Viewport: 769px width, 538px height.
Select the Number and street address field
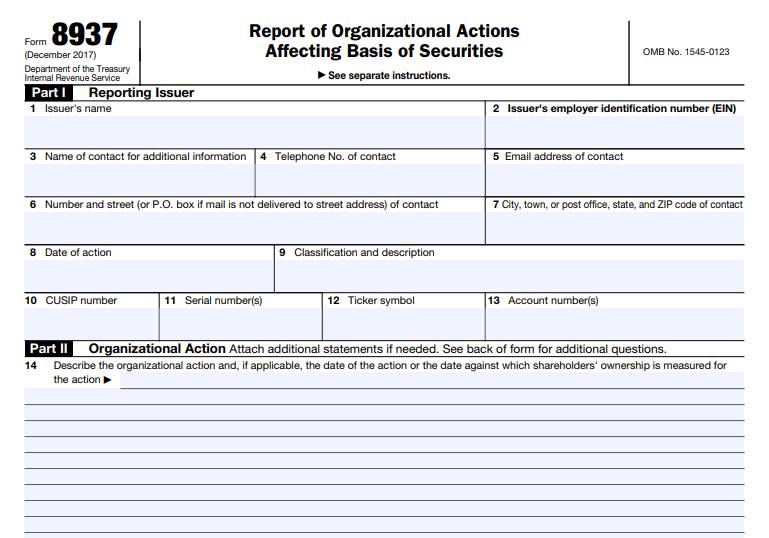(x=254, y=228)
